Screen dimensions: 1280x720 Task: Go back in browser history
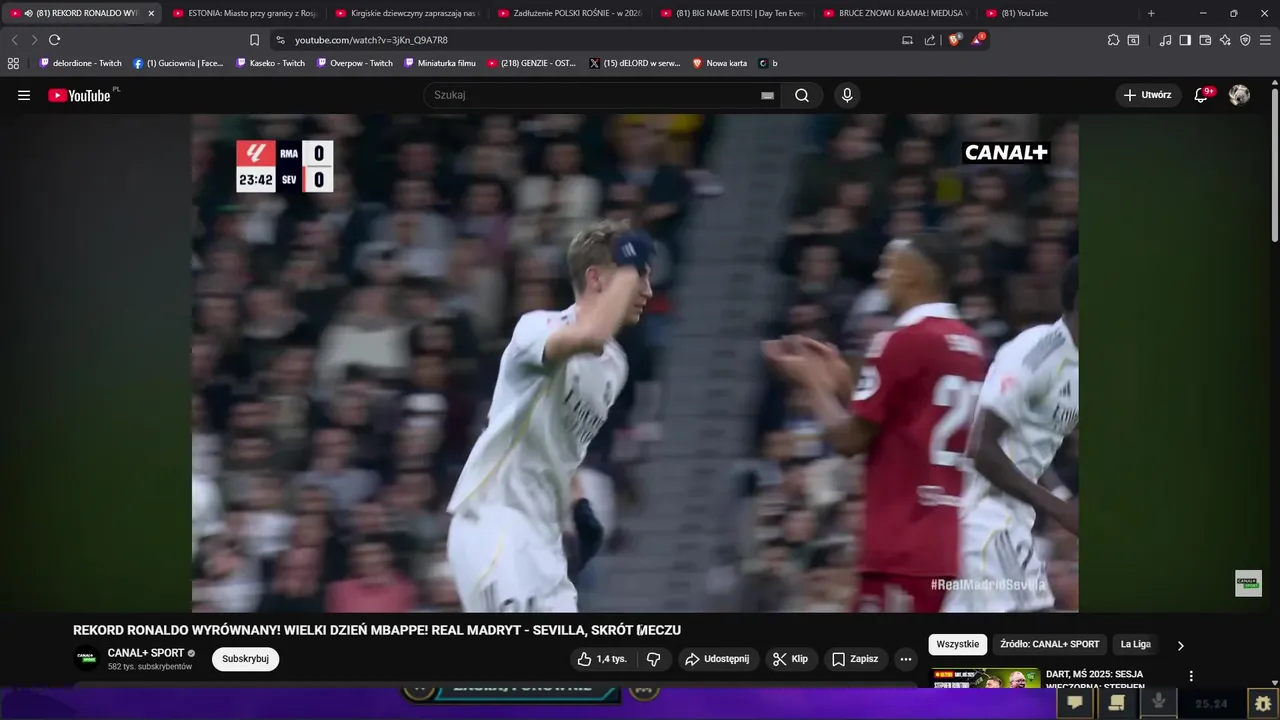(14, 40)
